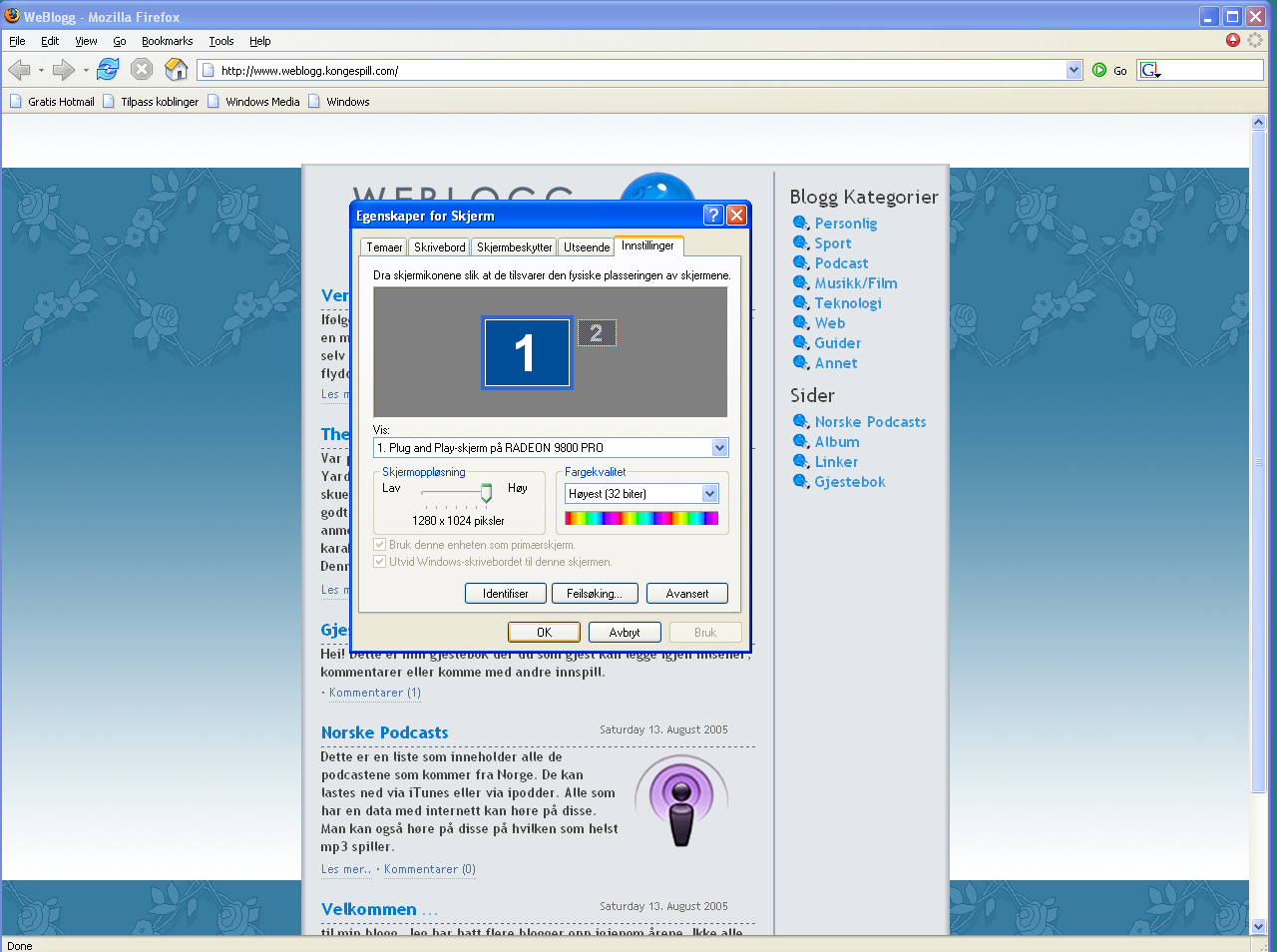1277x952 pixels.
Task: Click the Firefox icon in title bar
Action: (x=12, y=16)
